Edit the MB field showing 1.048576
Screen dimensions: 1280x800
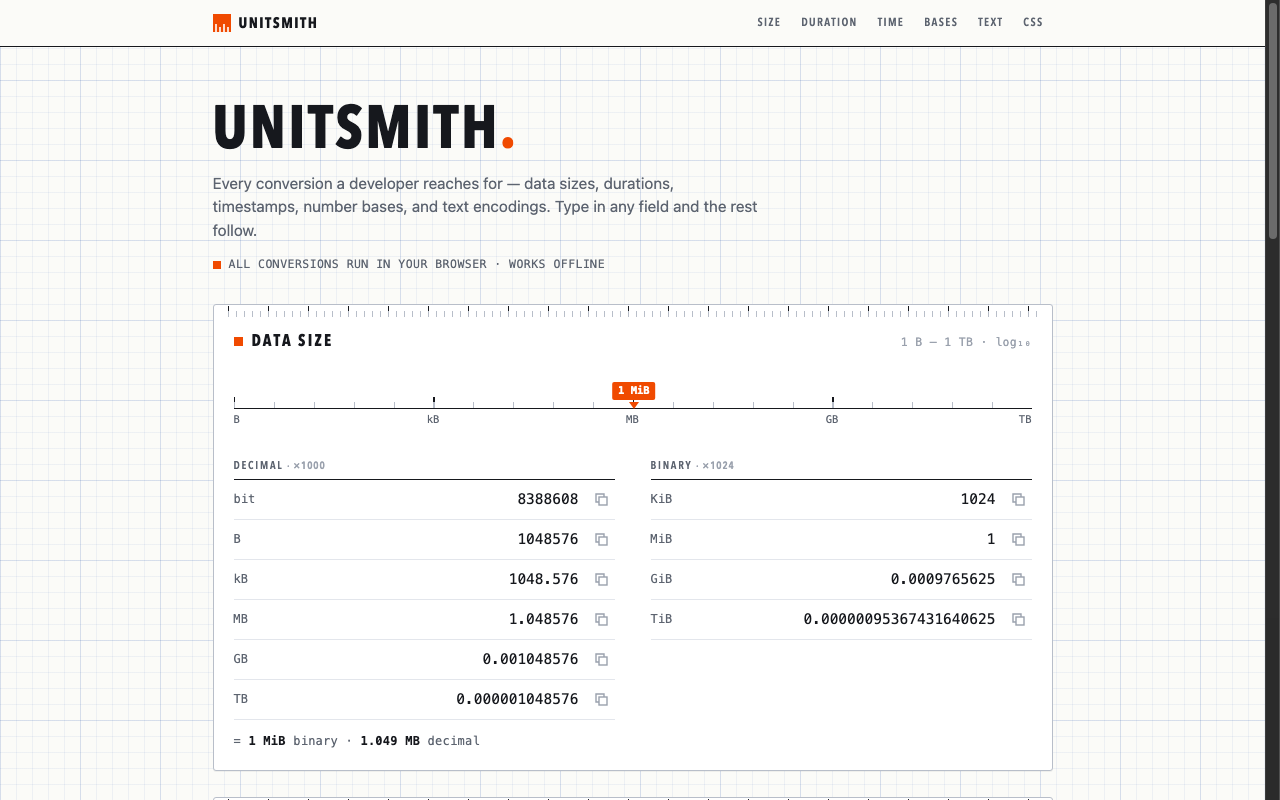pos(424,619)
